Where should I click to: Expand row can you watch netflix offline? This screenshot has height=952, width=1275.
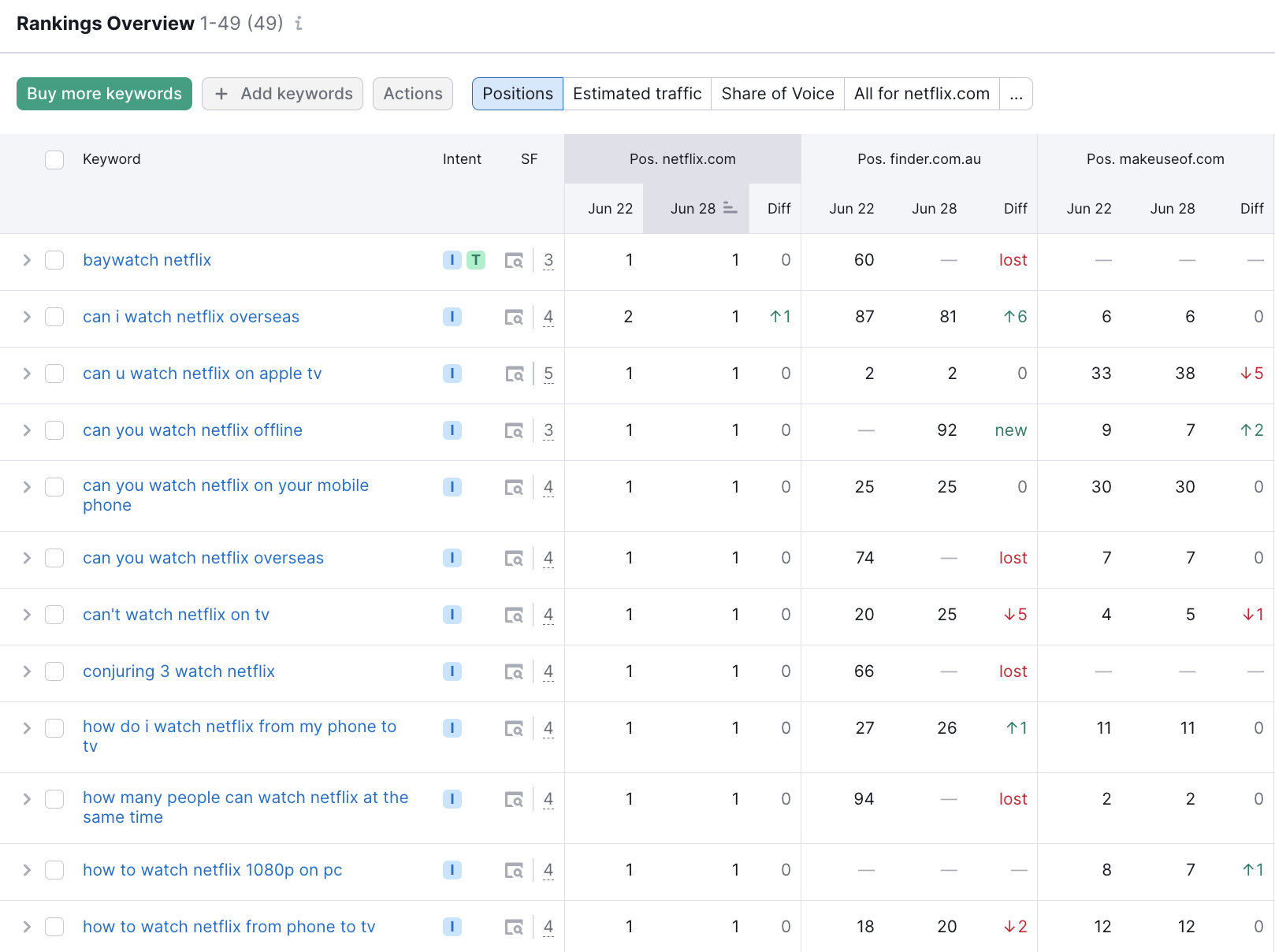click(x=27, y=430)
